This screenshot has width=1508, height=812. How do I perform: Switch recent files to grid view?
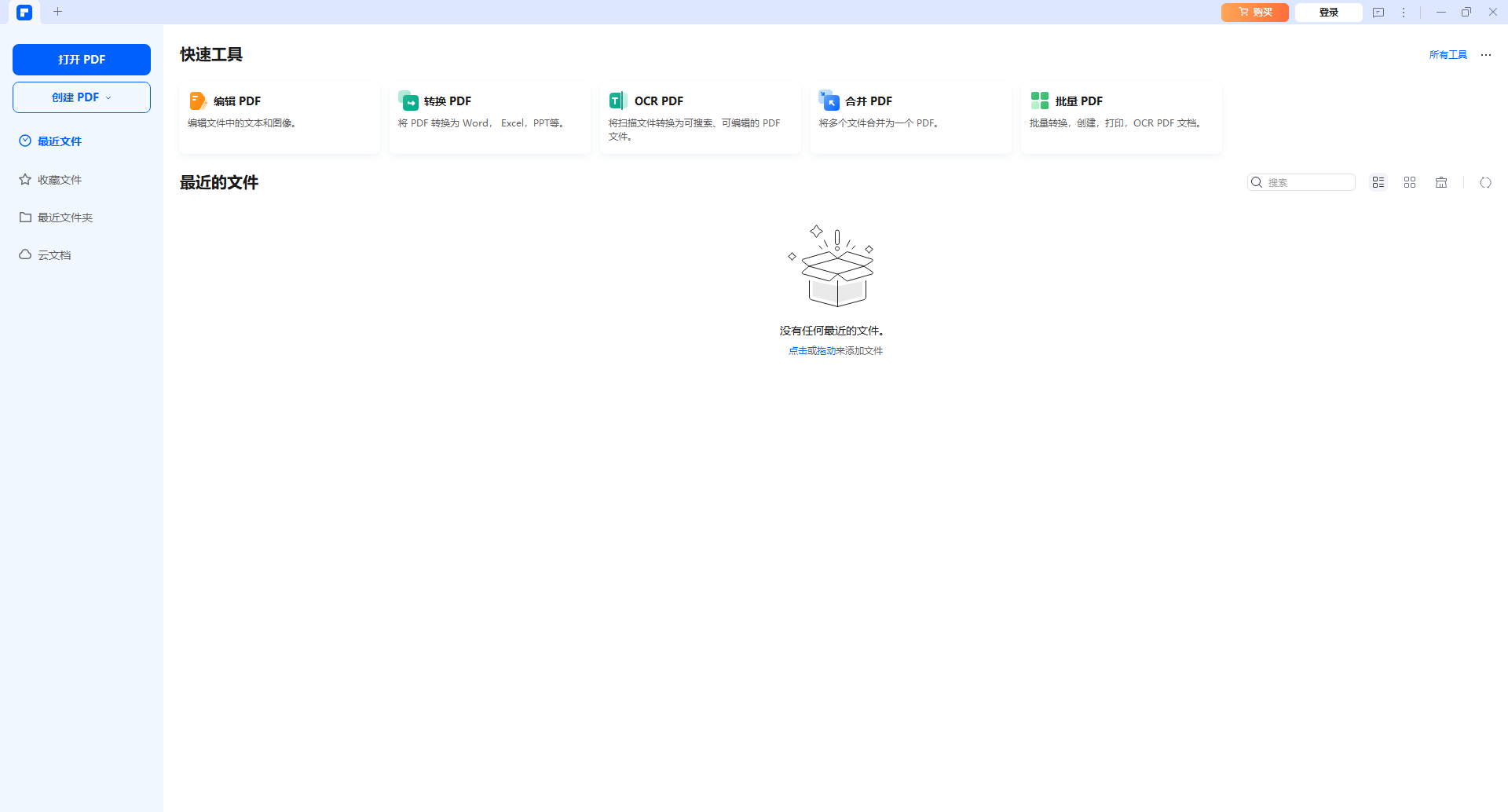[x=1410, y=182]
